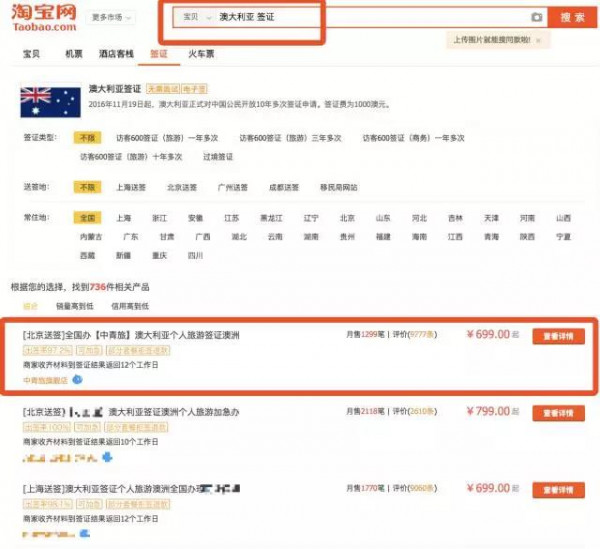Filter by 访客600签证（旅游）十年多次

(131, 157)
